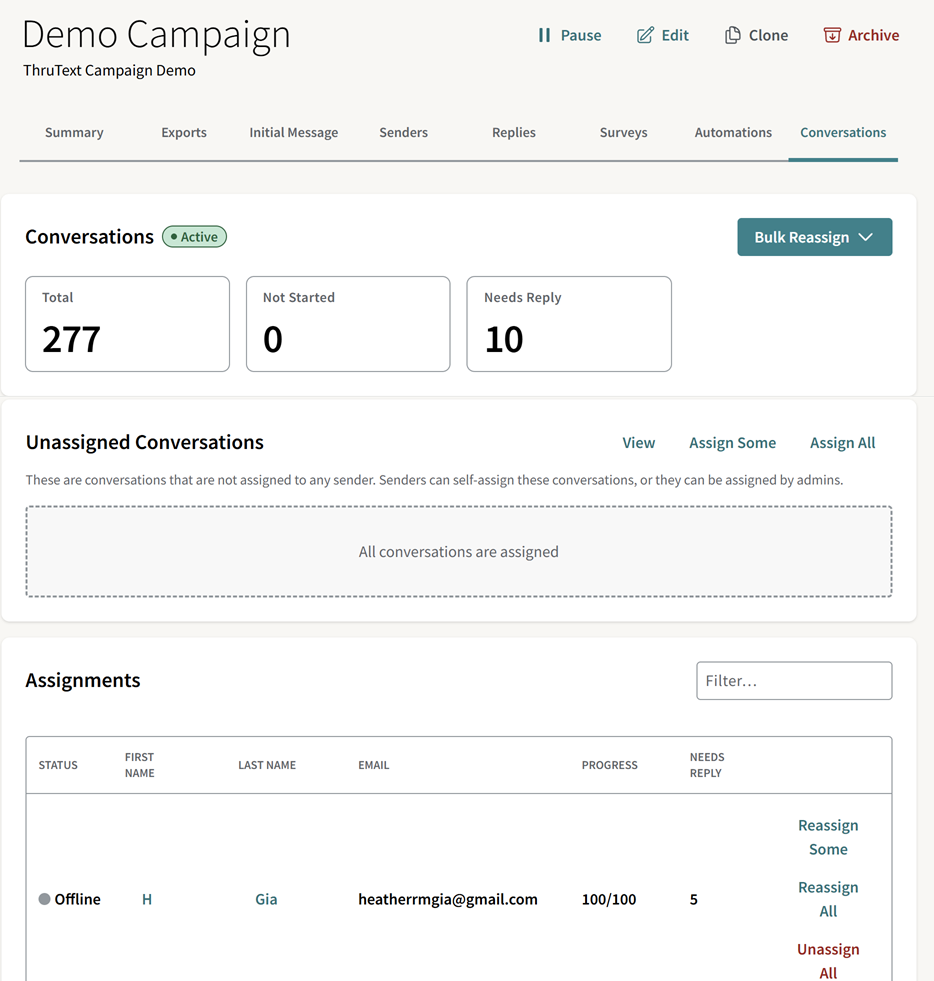This screenshot has height=981, width=934.
Task: Open the Replies tab
Action: click(x=514, y=133)
